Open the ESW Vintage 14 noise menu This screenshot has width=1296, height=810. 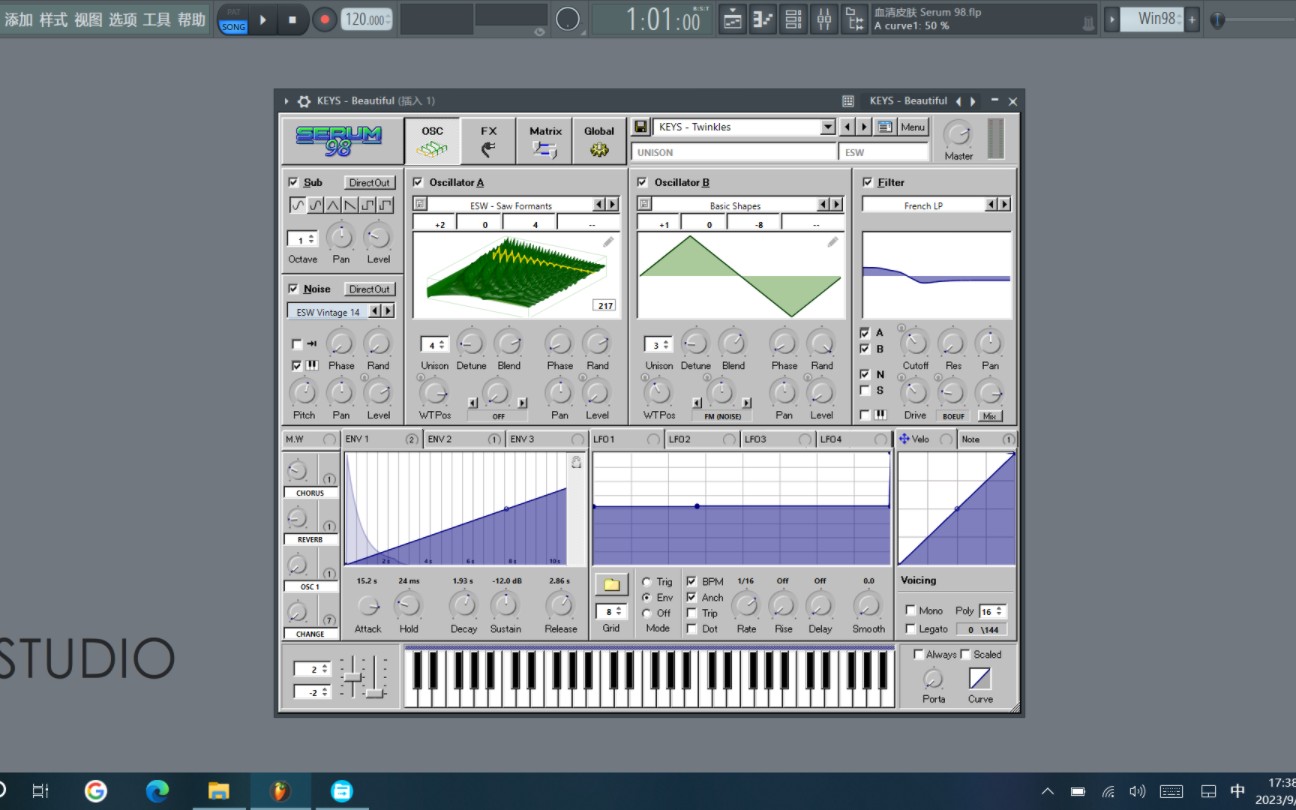click(328, 312)
